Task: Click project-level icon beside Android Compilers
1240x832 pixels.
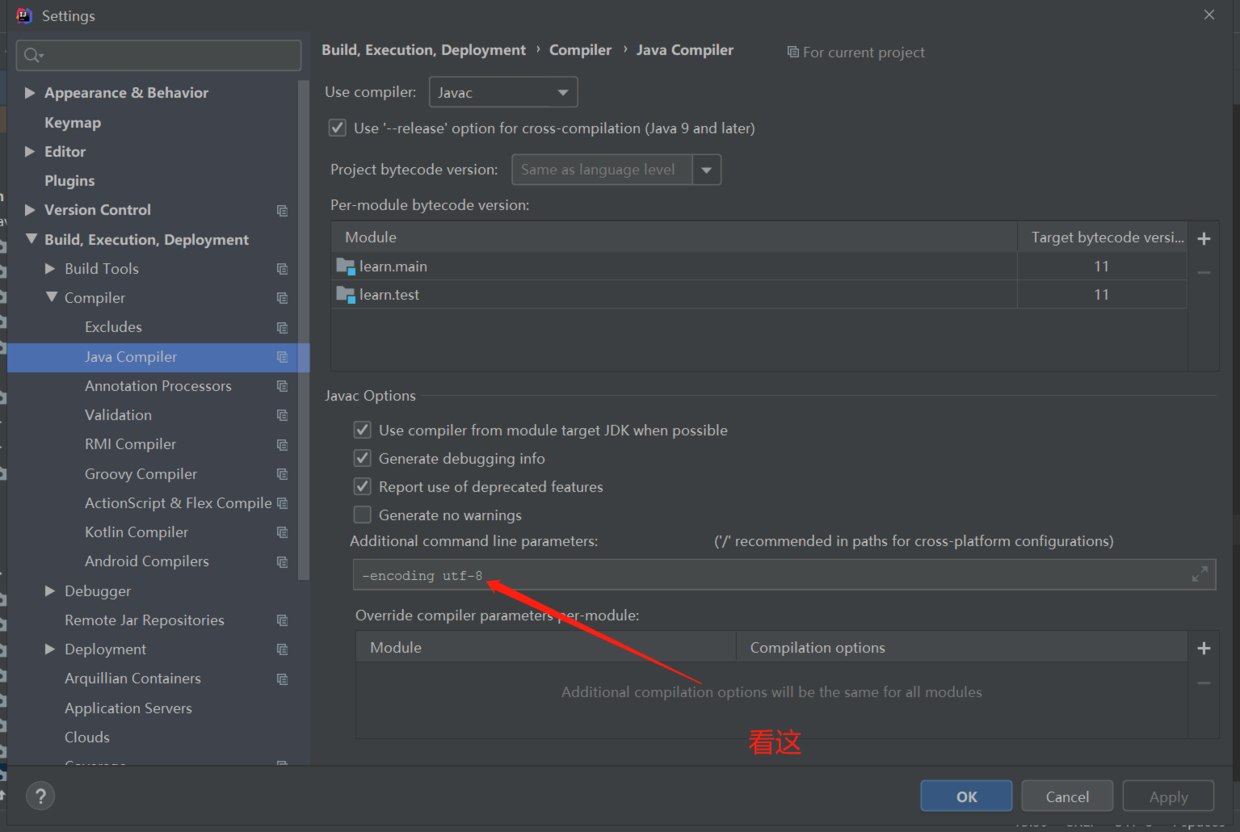Action: coord(282,561)
